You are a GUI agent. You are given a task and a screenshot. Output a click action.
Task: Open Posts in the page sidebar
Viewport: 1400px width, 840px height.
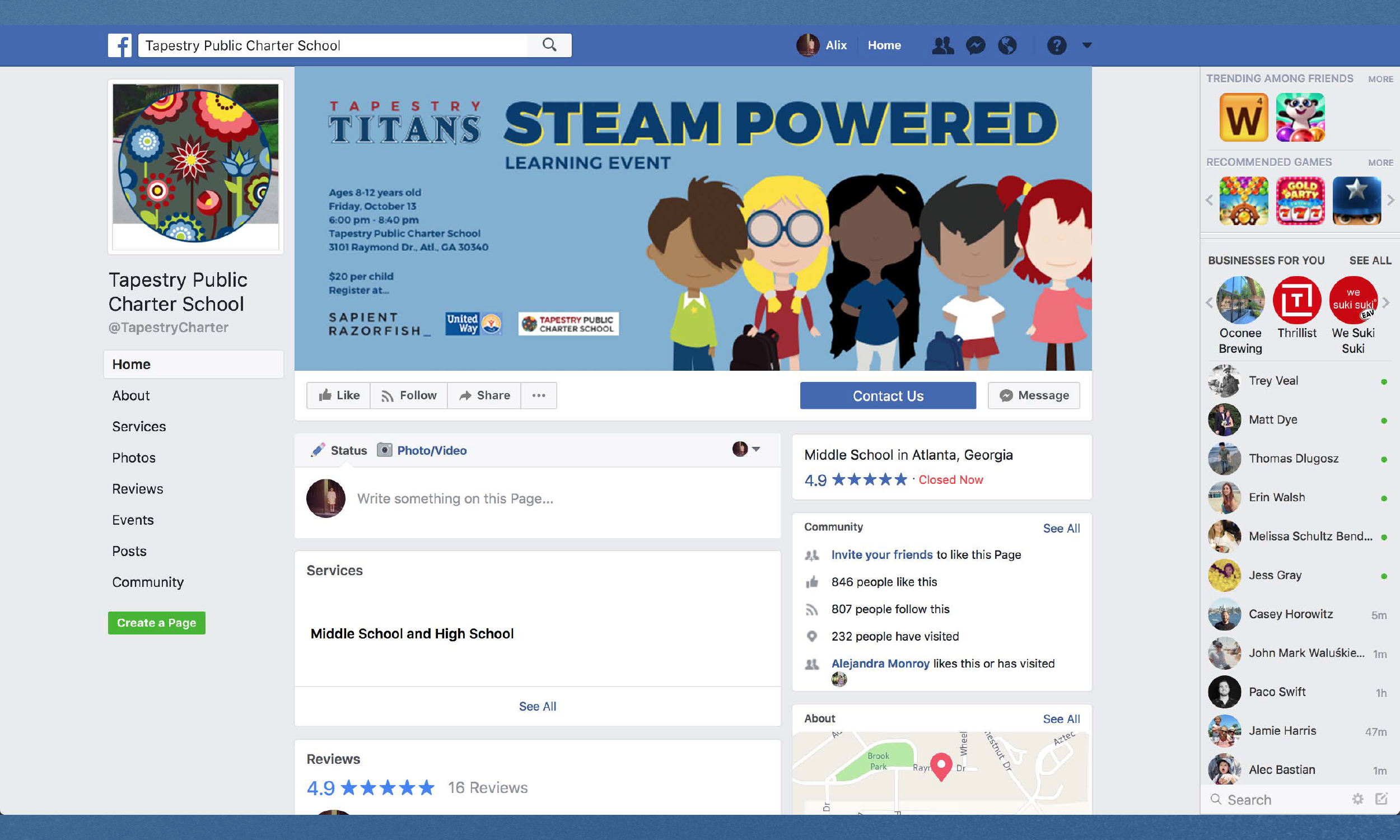[x=129, y=552]
